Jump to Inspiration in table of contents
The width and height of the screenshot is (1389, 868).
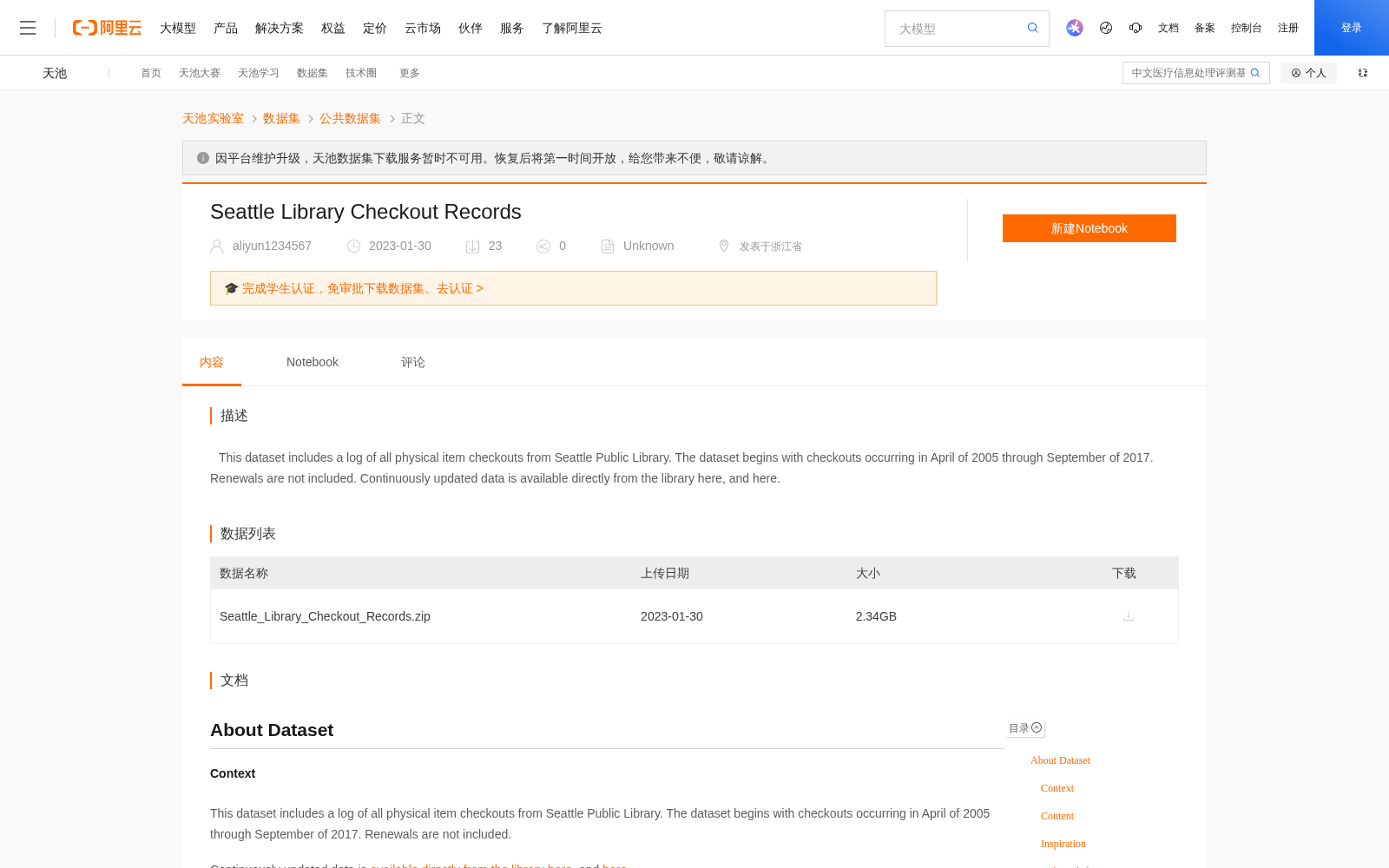[1063, 844]
